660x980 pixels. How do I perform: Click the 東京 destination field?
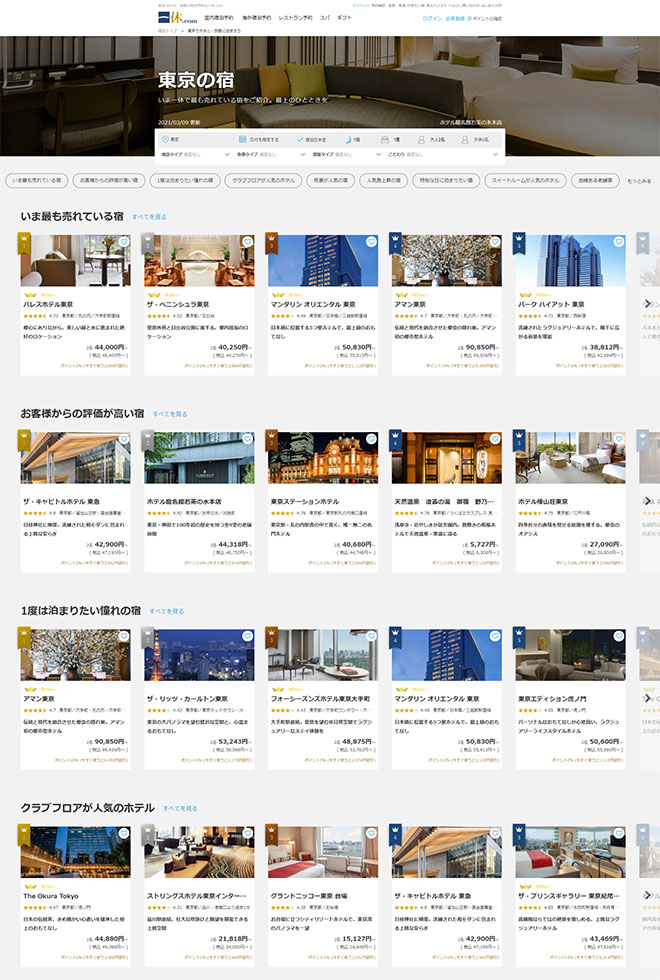click(x=195, y=139)
